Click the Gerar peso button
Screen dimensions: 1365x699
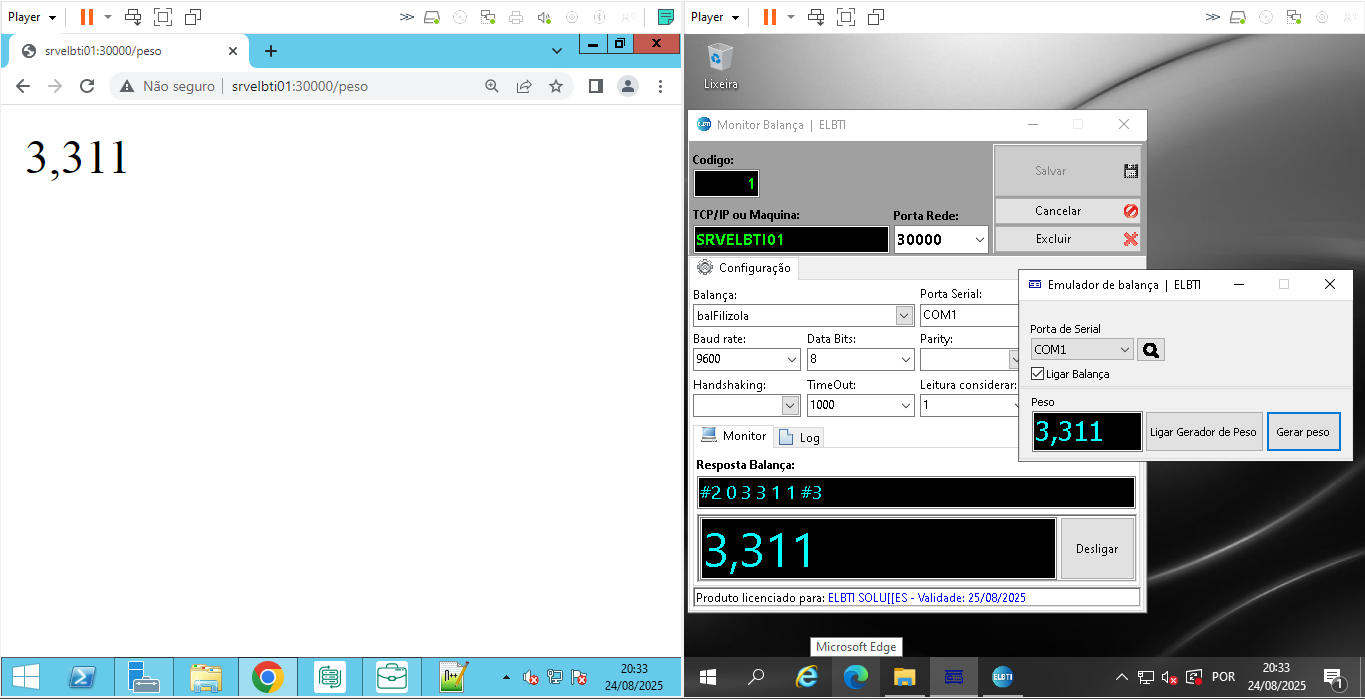[1303, 432]
